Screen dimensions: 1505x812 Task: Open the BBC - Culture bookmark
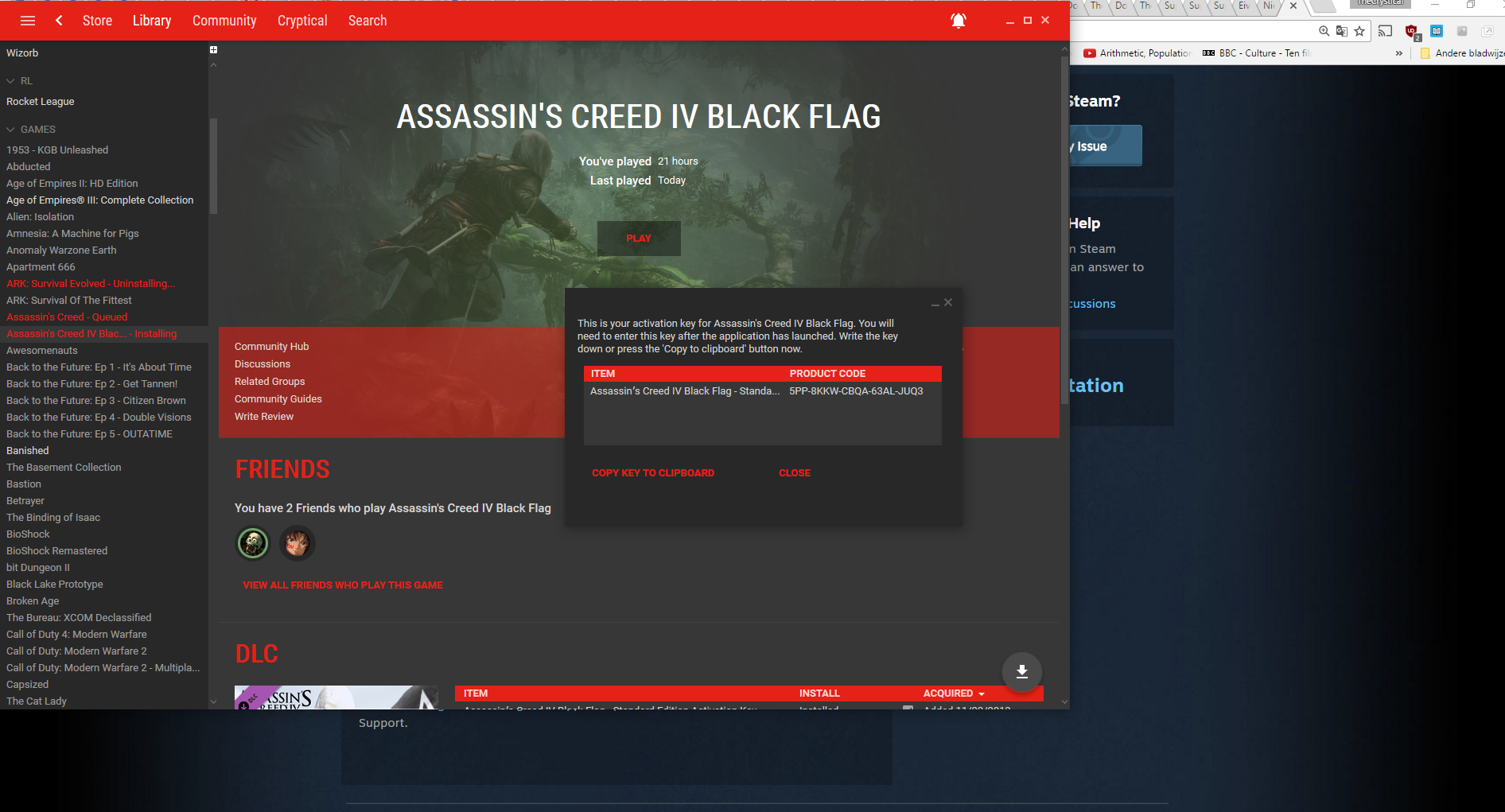coord(1256,53)
